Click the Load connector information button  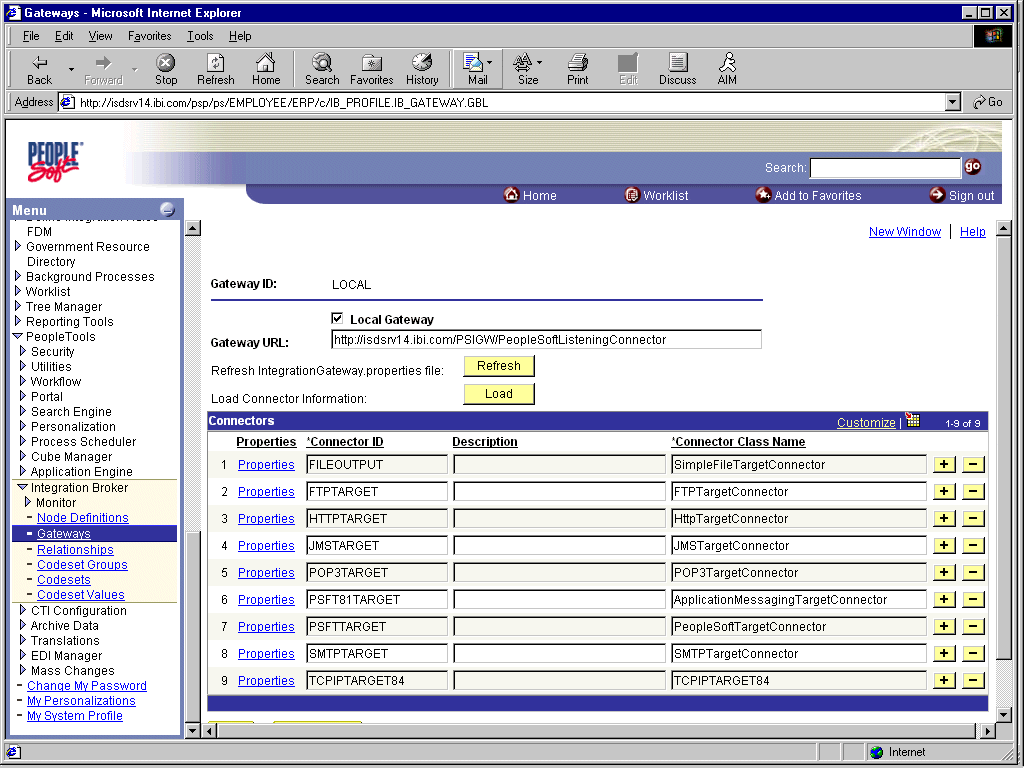(498, 393)
